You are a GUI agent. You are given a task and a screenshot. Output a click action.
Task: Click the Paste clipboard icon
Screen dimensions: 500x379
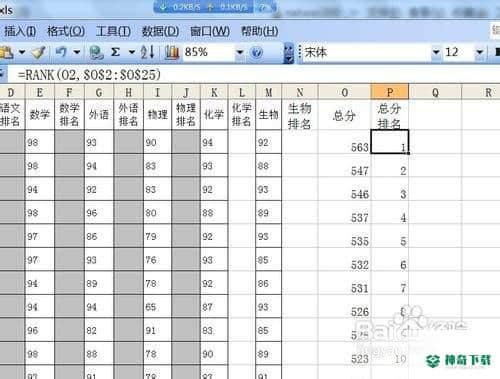pos(7,52)
